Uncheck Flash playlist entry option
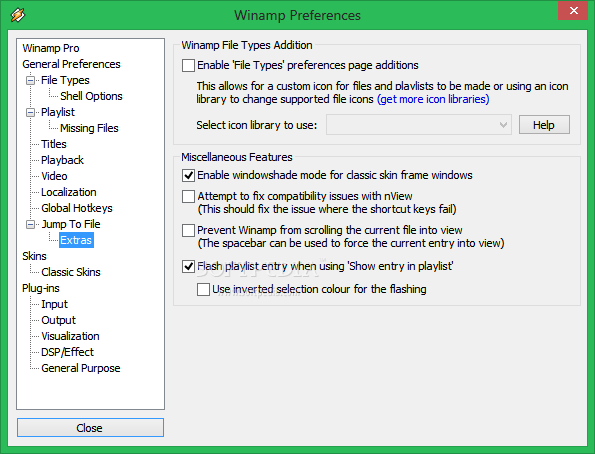 pyautogui.click(x=188, y=266)
